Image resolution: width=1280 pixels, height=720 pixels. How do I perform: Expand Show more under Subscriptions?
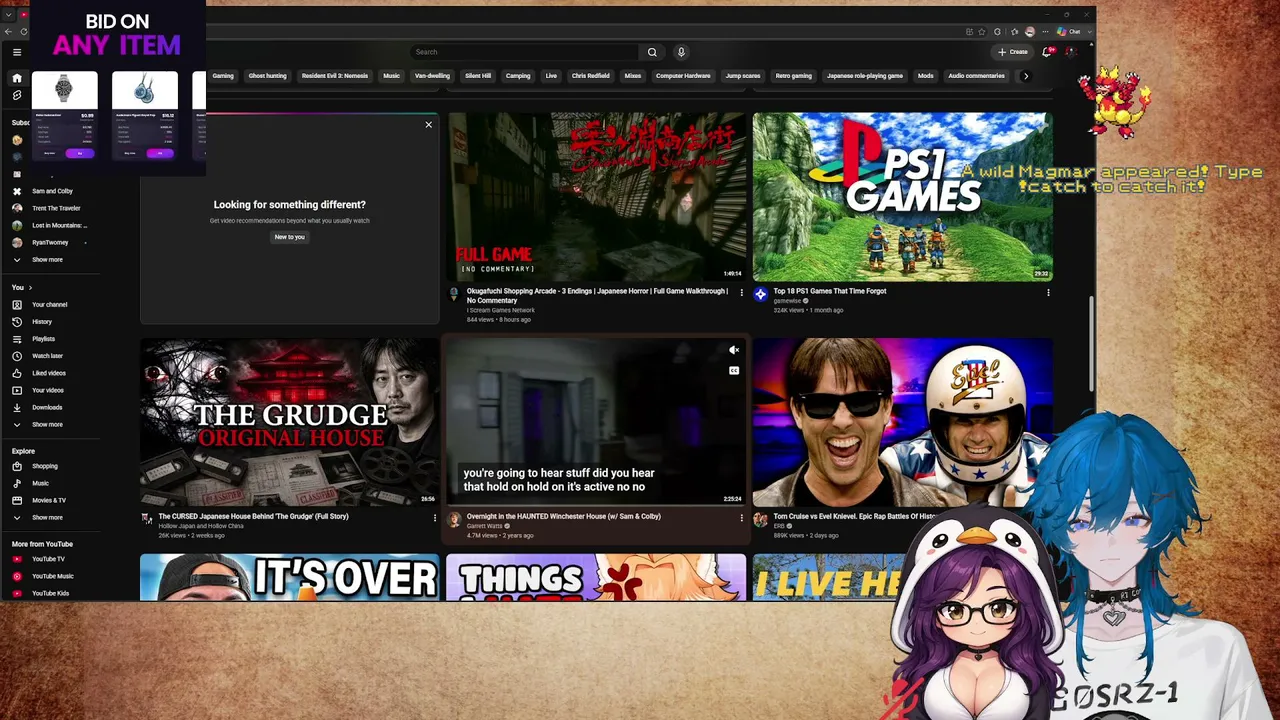tap(46, 260)
